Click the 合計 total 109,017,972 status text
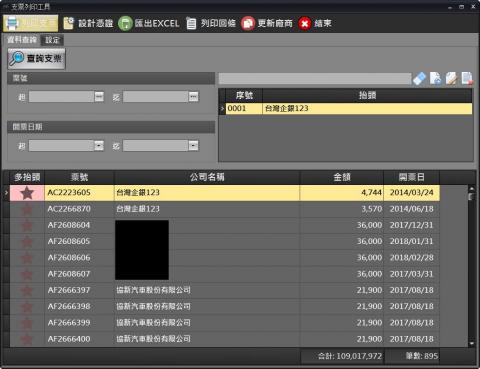Image resolution: width=480 pixels, height=369 pixels. click(x=350, y=356)
